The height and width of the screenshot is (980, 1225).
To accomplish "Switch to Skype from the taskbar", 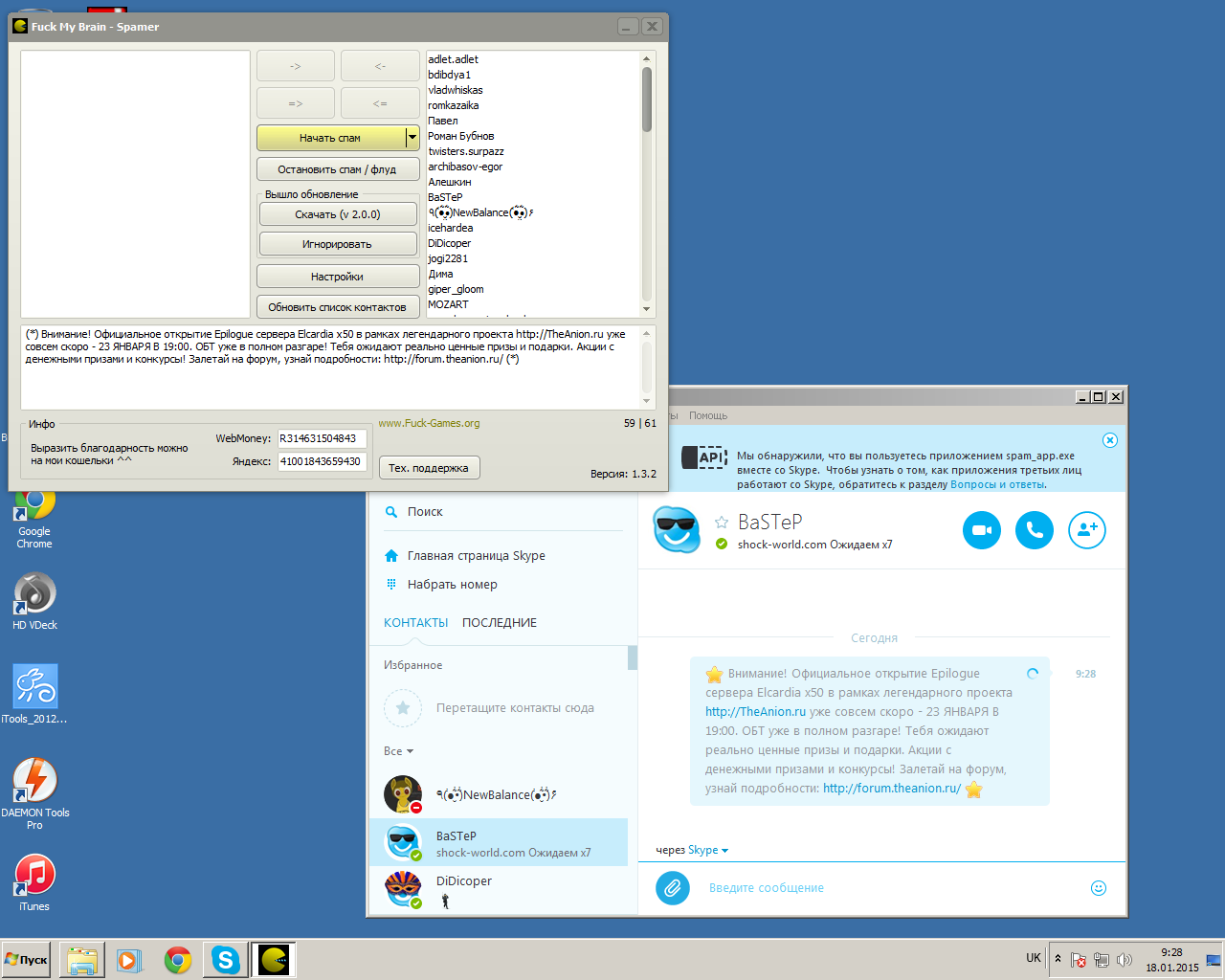I will pos(226,960).
